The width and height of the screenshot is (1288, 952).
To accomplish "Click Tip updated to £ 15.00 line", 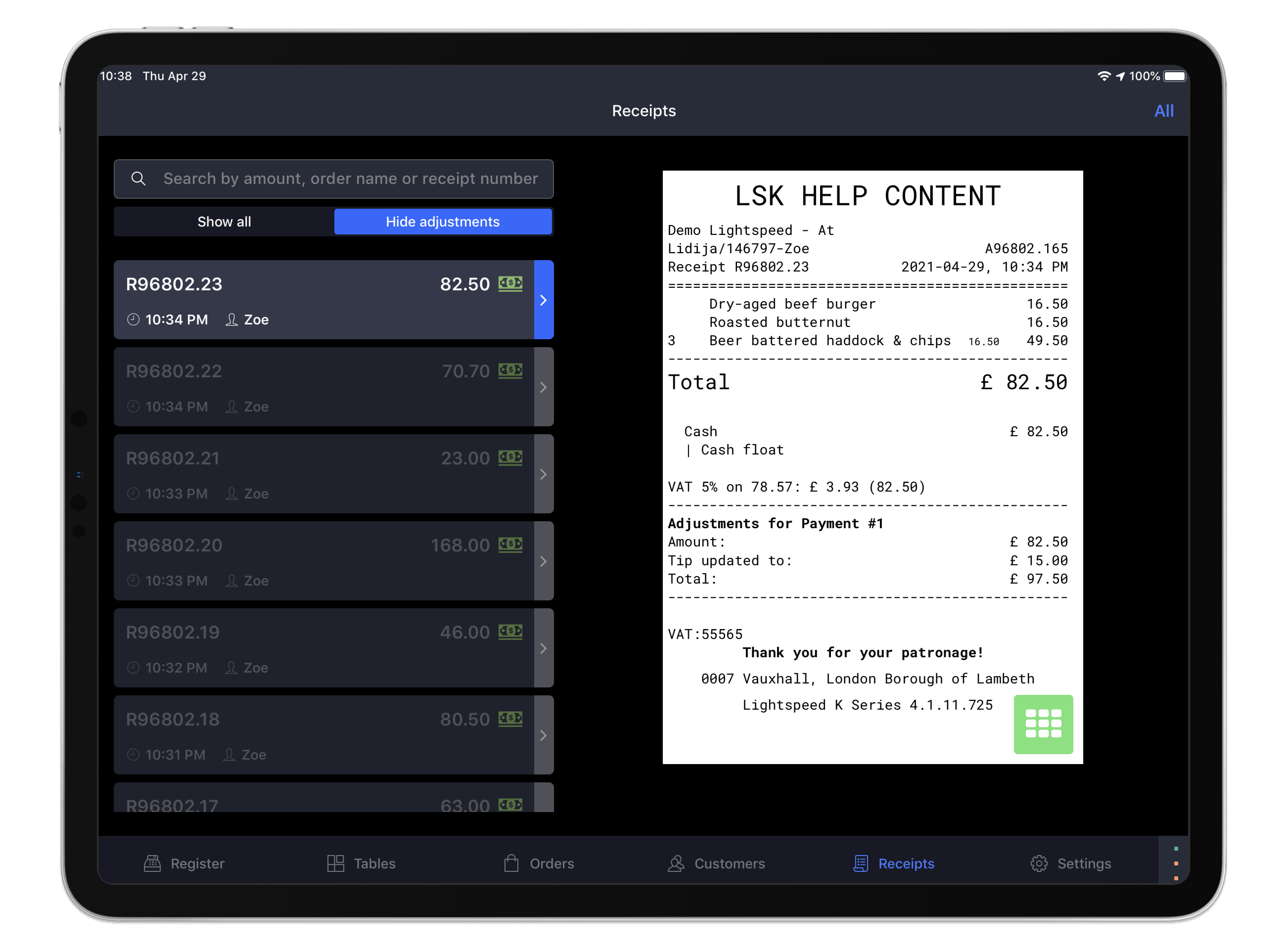I will [868, 561].
